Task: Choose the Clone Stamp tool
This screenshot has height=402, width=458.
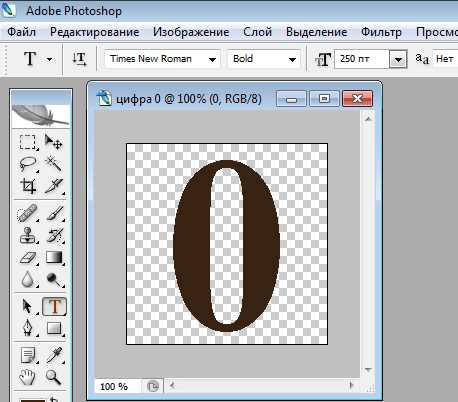Action: click(x=27, y=236)
